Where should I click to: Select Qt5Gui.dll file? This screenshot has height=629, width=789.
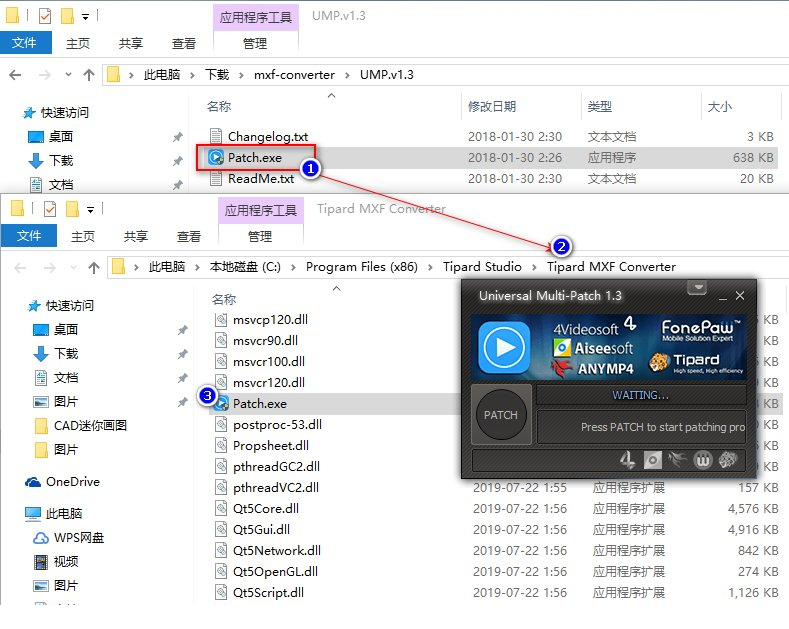[261, 529]
